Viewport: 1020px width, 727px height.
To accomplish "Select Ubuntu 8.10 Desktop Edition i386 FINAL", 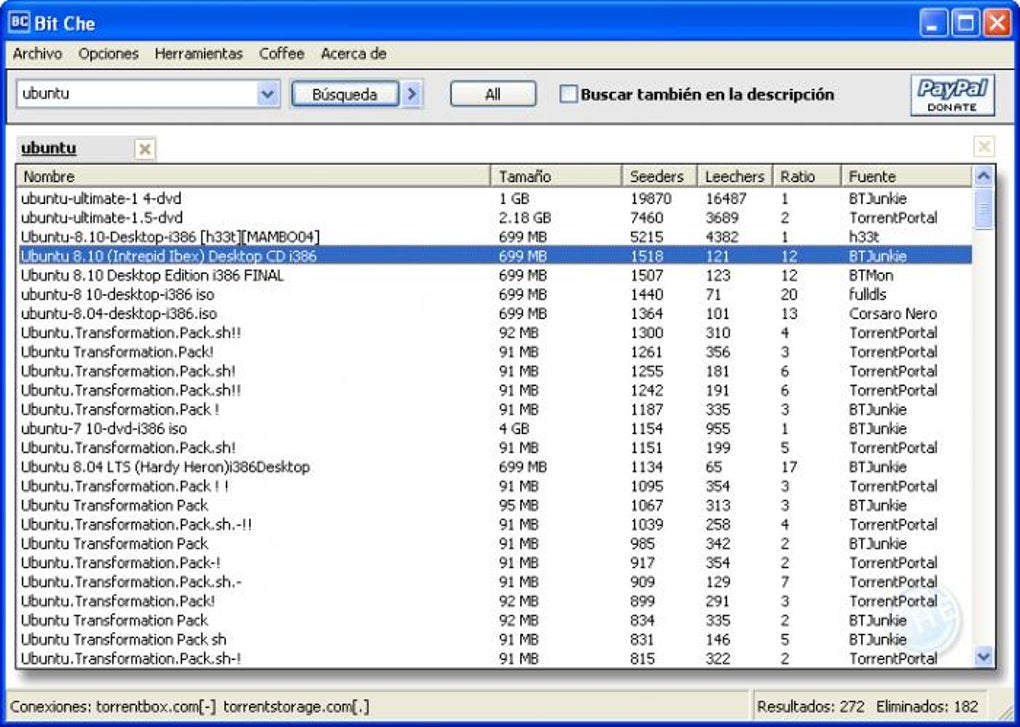I will (495, 275).
